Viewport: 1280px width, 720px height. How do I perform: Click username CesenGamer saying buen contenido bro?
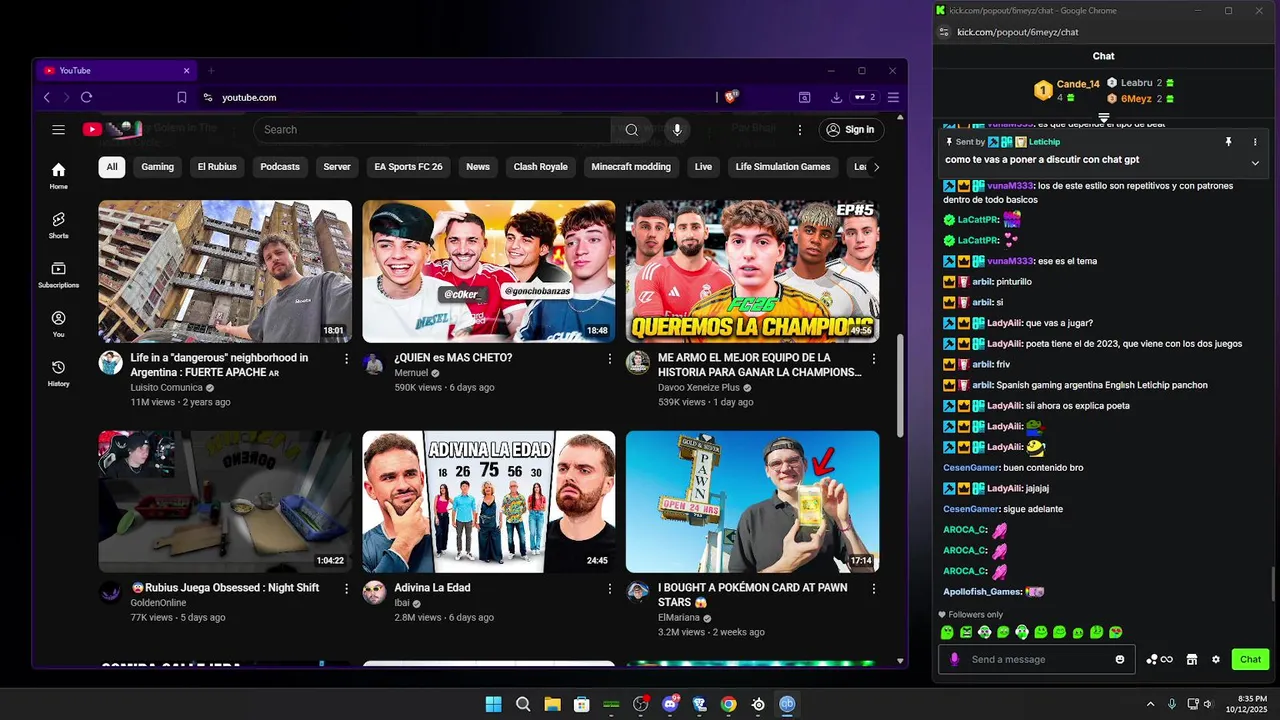tap(971, 468)
